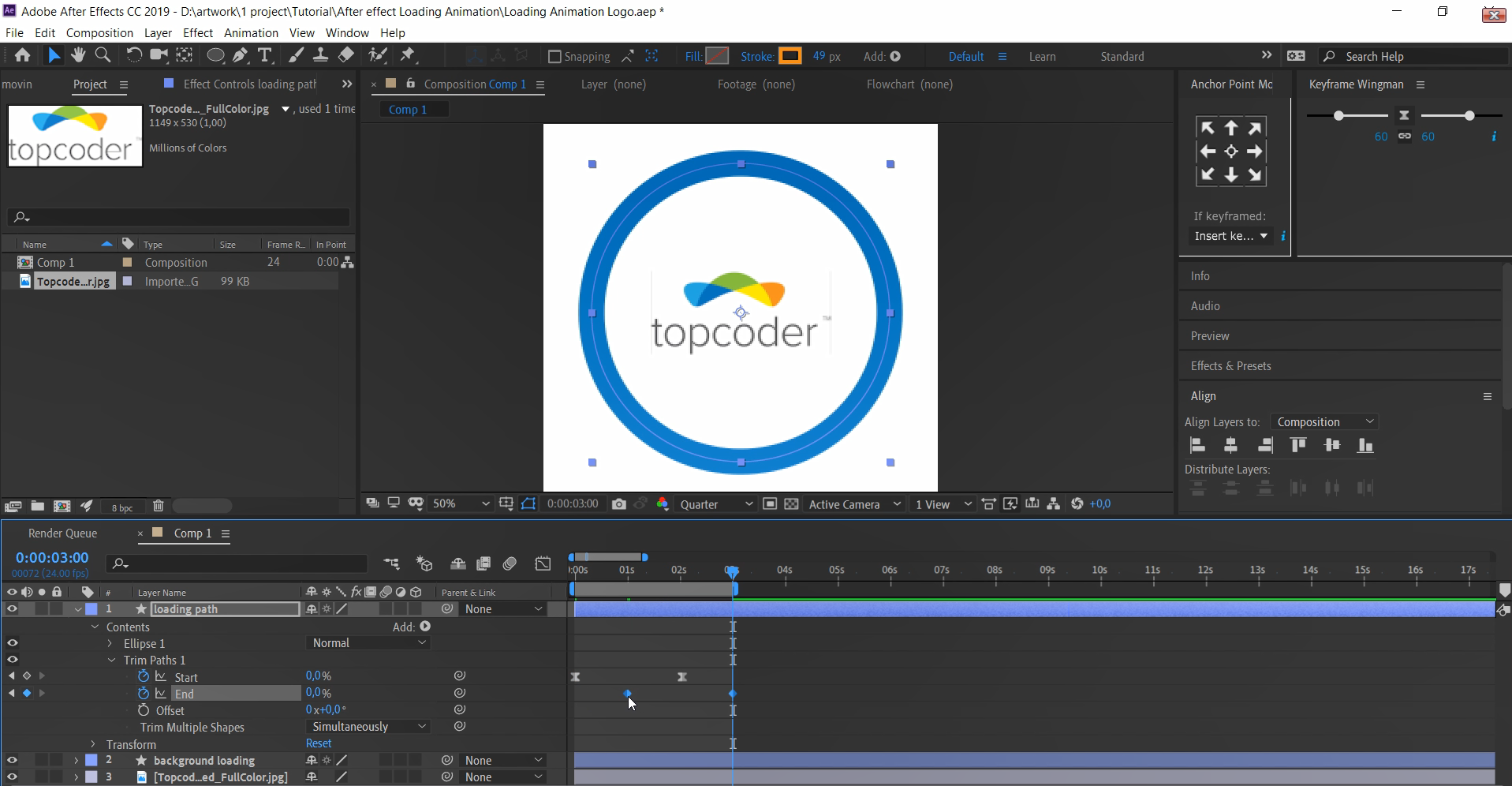1512x786 pixels.
Task: Click the take snapshot camera icon
Action: [x=618, y=503]
